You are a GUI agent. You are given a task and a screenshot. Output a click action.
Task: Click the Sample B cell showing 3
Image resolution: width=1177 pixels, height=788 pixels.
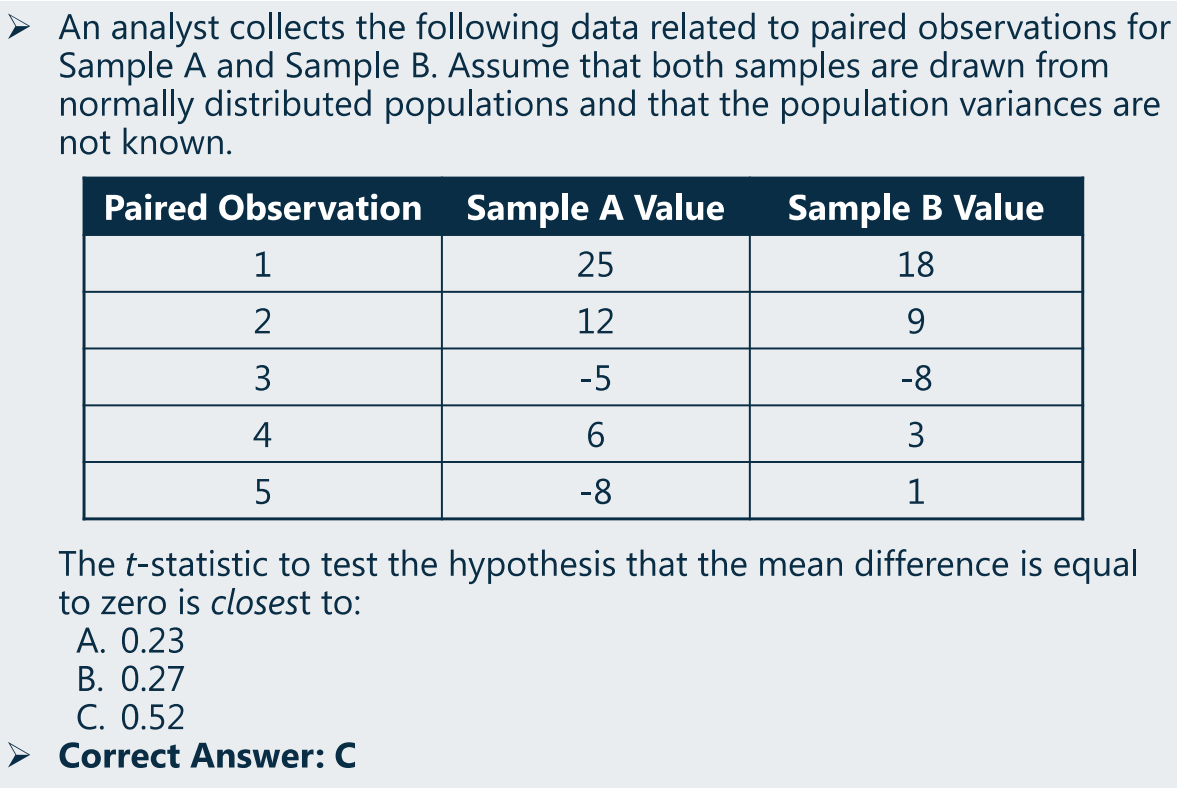916,435
